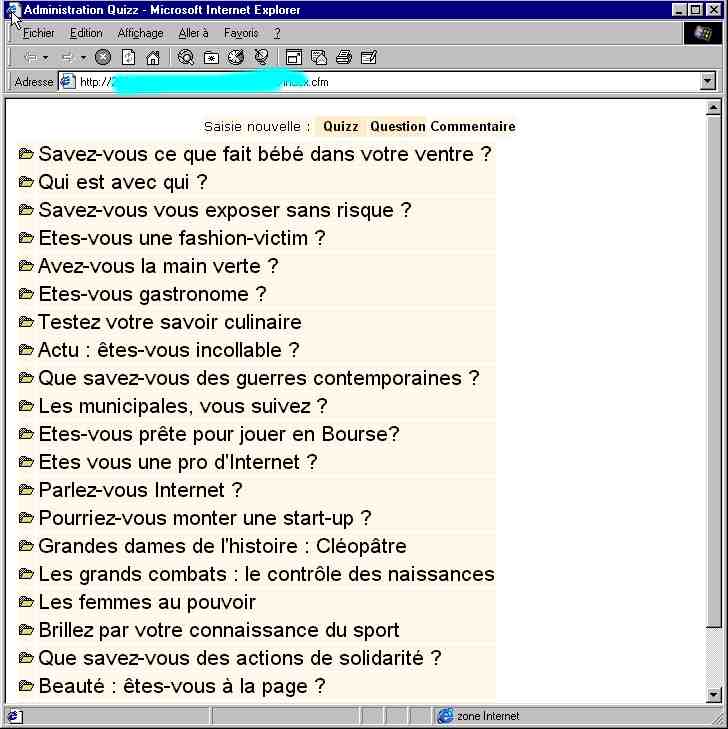Refresh the page with the toolbar icon

(x=128, y=58)
